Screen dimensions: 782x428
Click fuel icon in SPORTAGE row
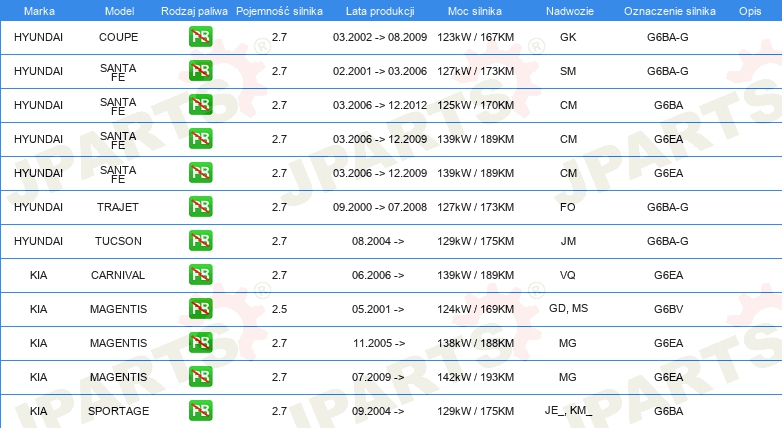tap(200, 411)
